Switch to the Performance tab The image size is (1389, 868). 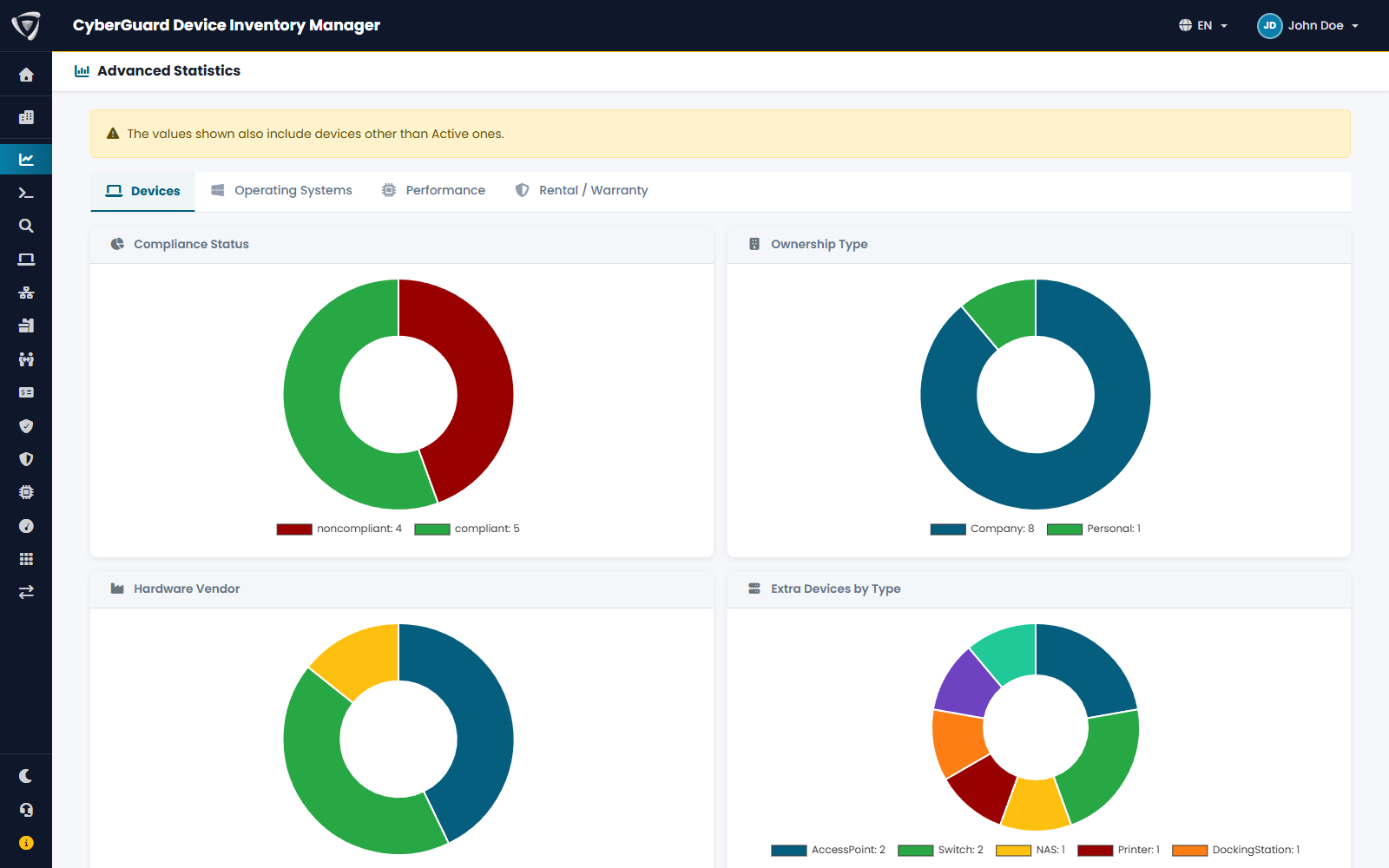[434, 190]
